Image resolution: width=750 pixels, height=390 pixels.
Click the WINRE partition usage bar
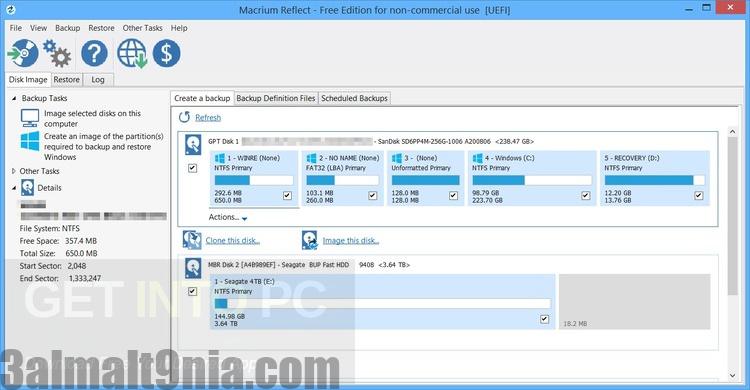click(x=254, y=180)
